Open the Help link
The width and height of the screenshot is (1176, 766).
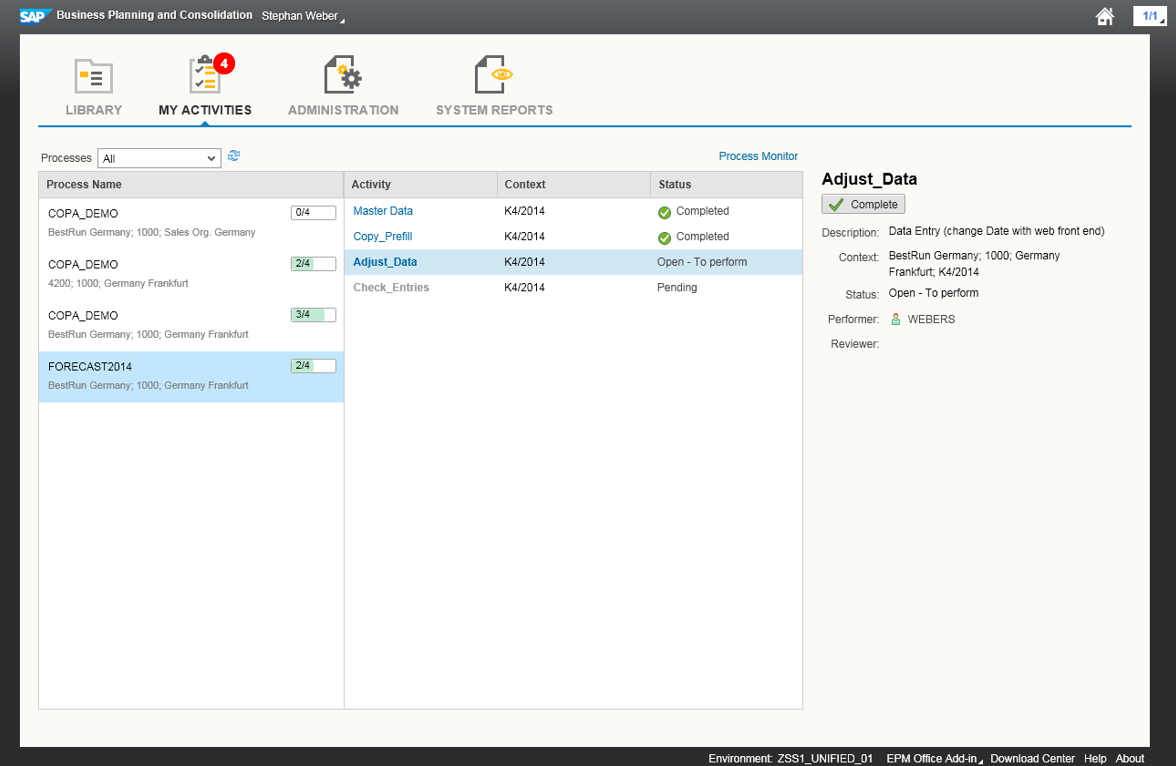[x=1095, y=758]
